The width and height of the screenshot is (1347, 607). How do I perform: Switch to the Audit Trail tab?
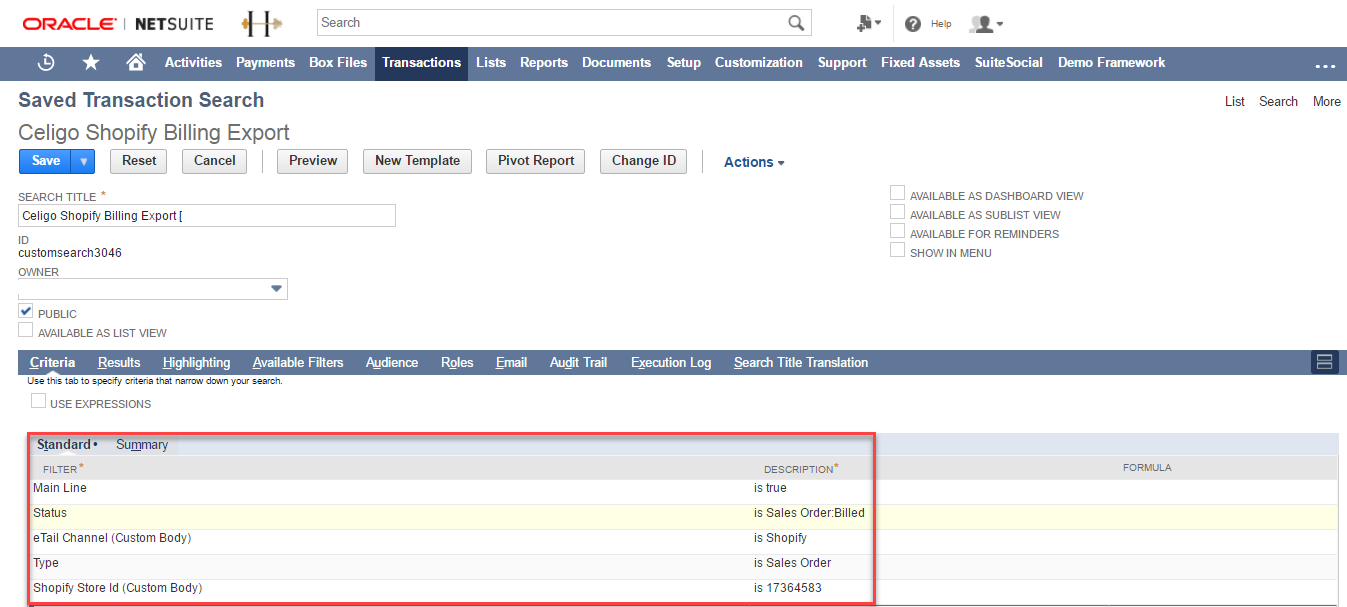(x=578, y=362)
